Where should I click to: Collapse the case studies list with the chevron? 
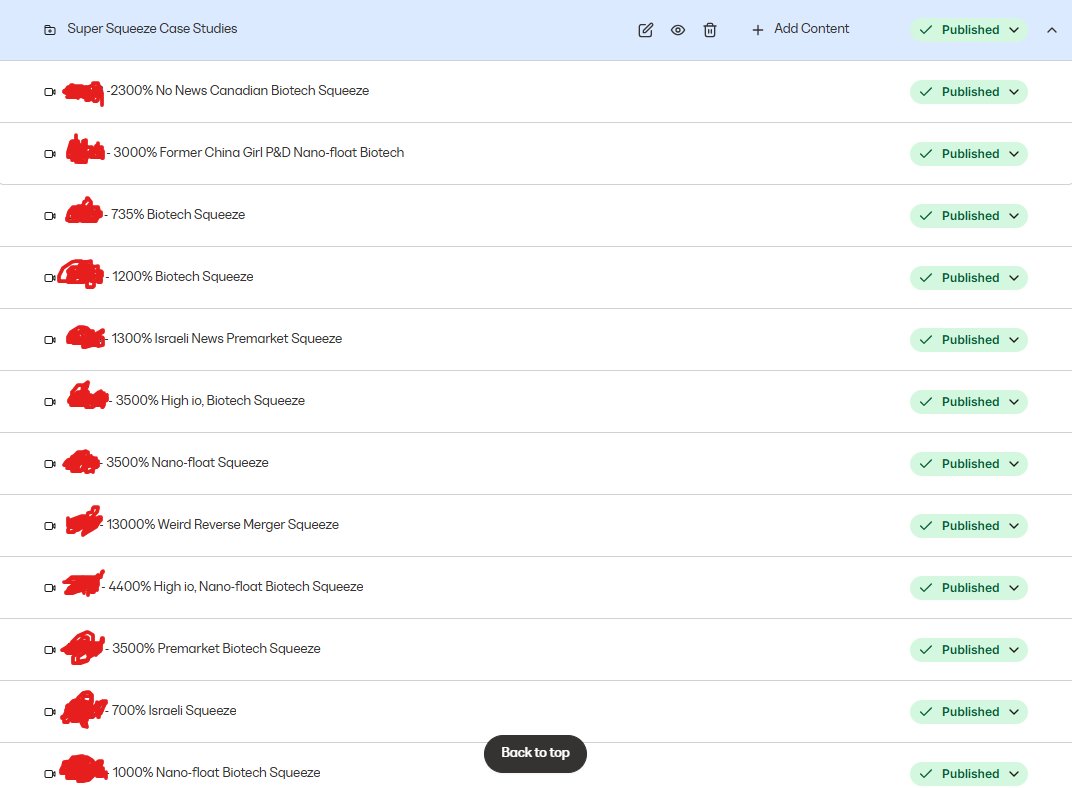coord(1052,30)
